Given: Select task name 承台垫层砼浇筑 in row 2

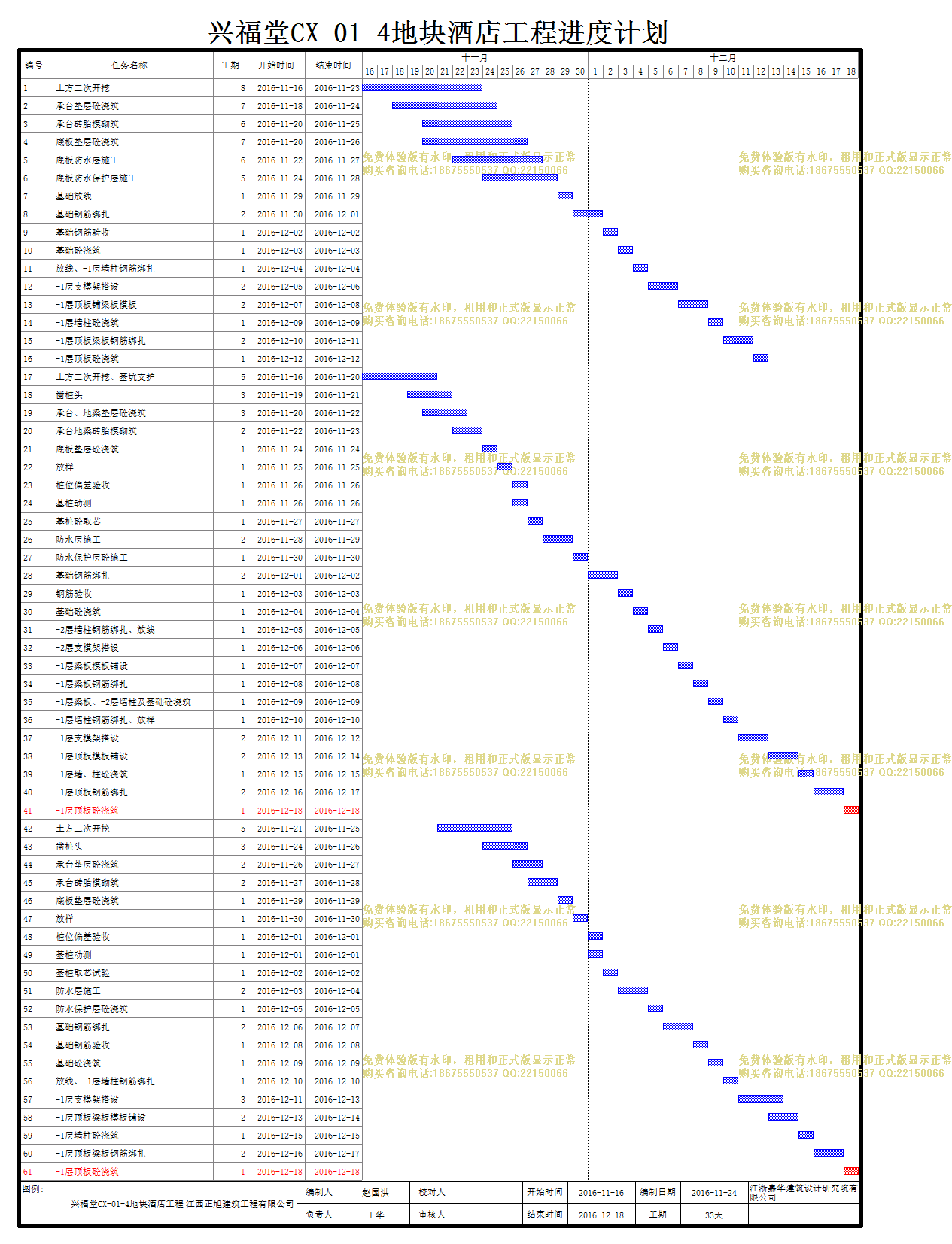Looking at the screenshot, I should pos(87,106).
